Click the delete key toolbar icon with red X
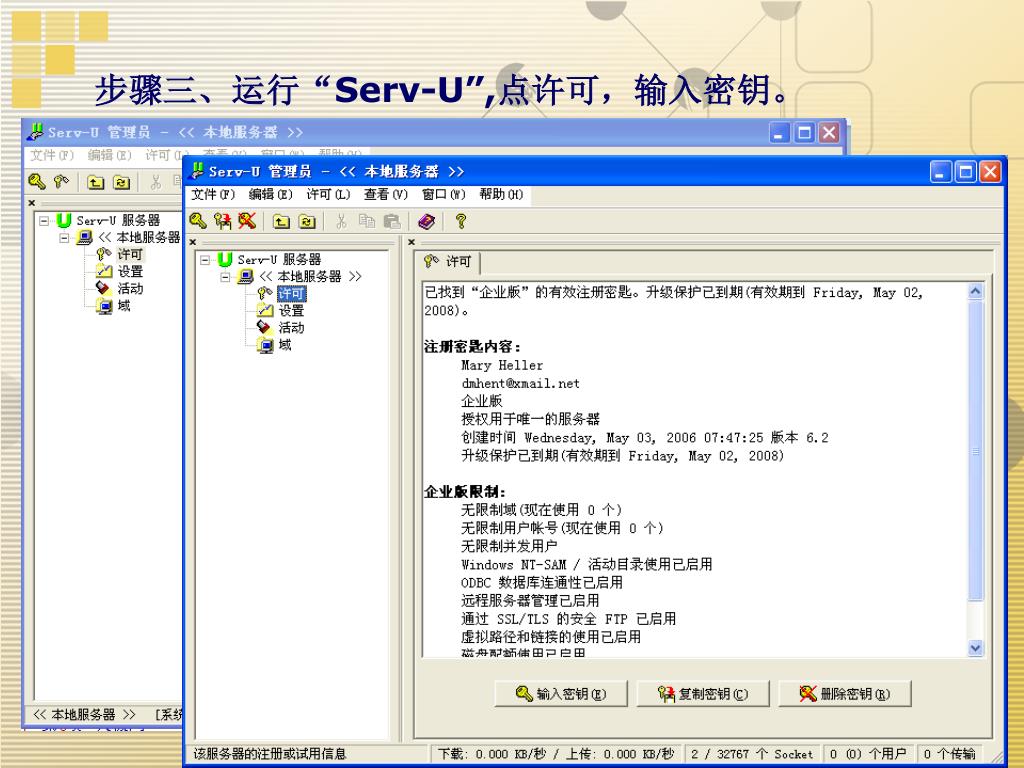This screenshot has width=1024, height=768. (247, 221)
